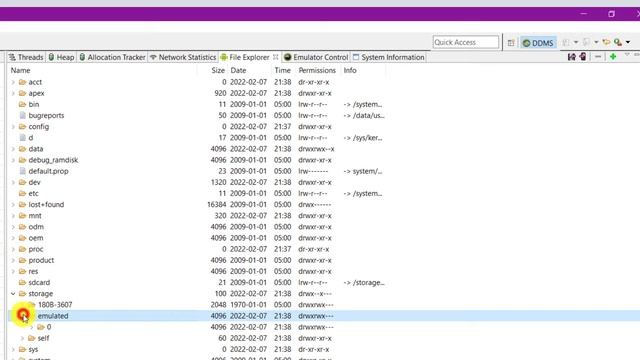Expand the mnt folder
The image size is (640, 360).
coord(13,216)
